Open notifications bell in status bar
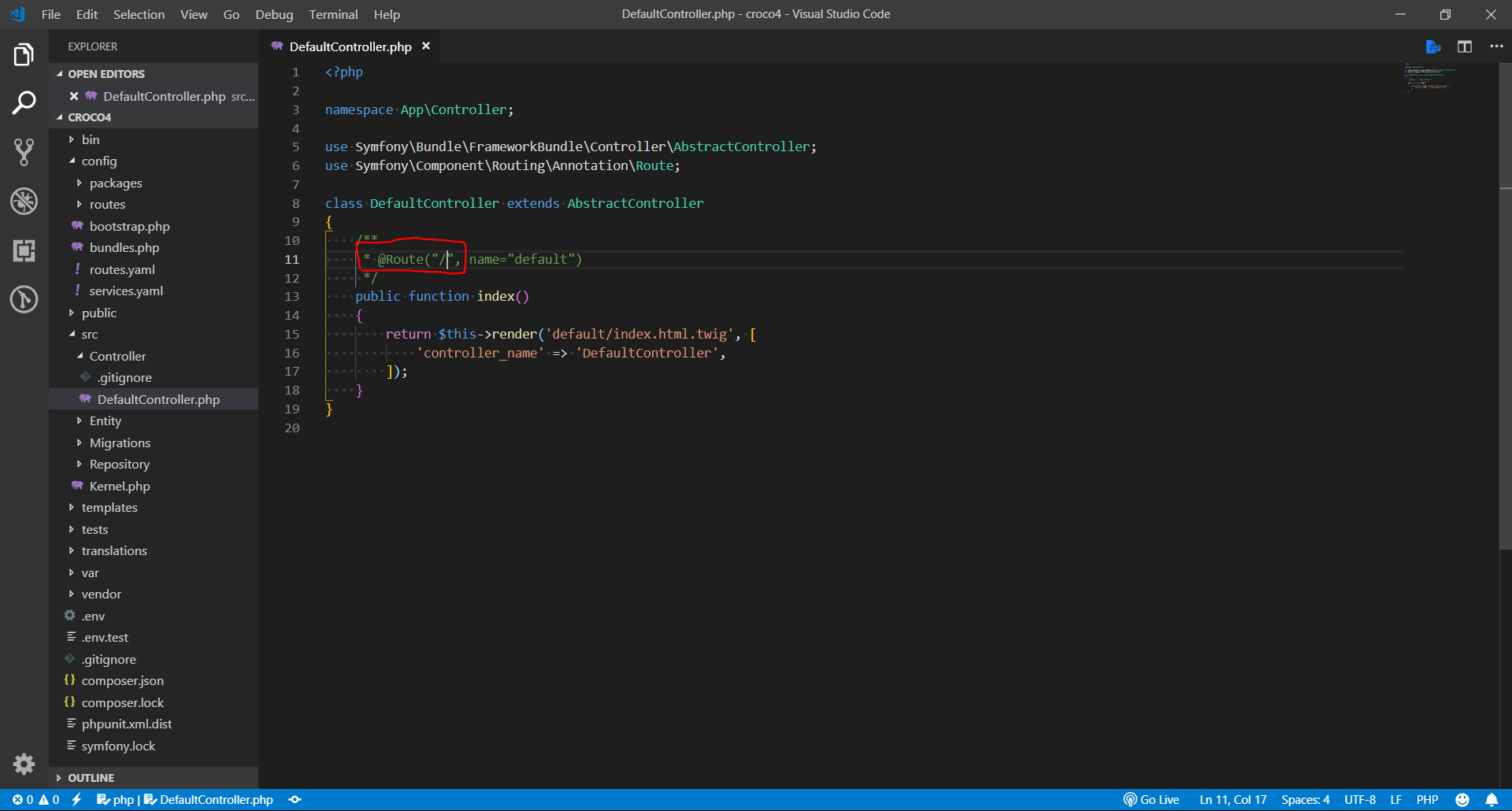 pyautogui.click(x=1492, y=800)
